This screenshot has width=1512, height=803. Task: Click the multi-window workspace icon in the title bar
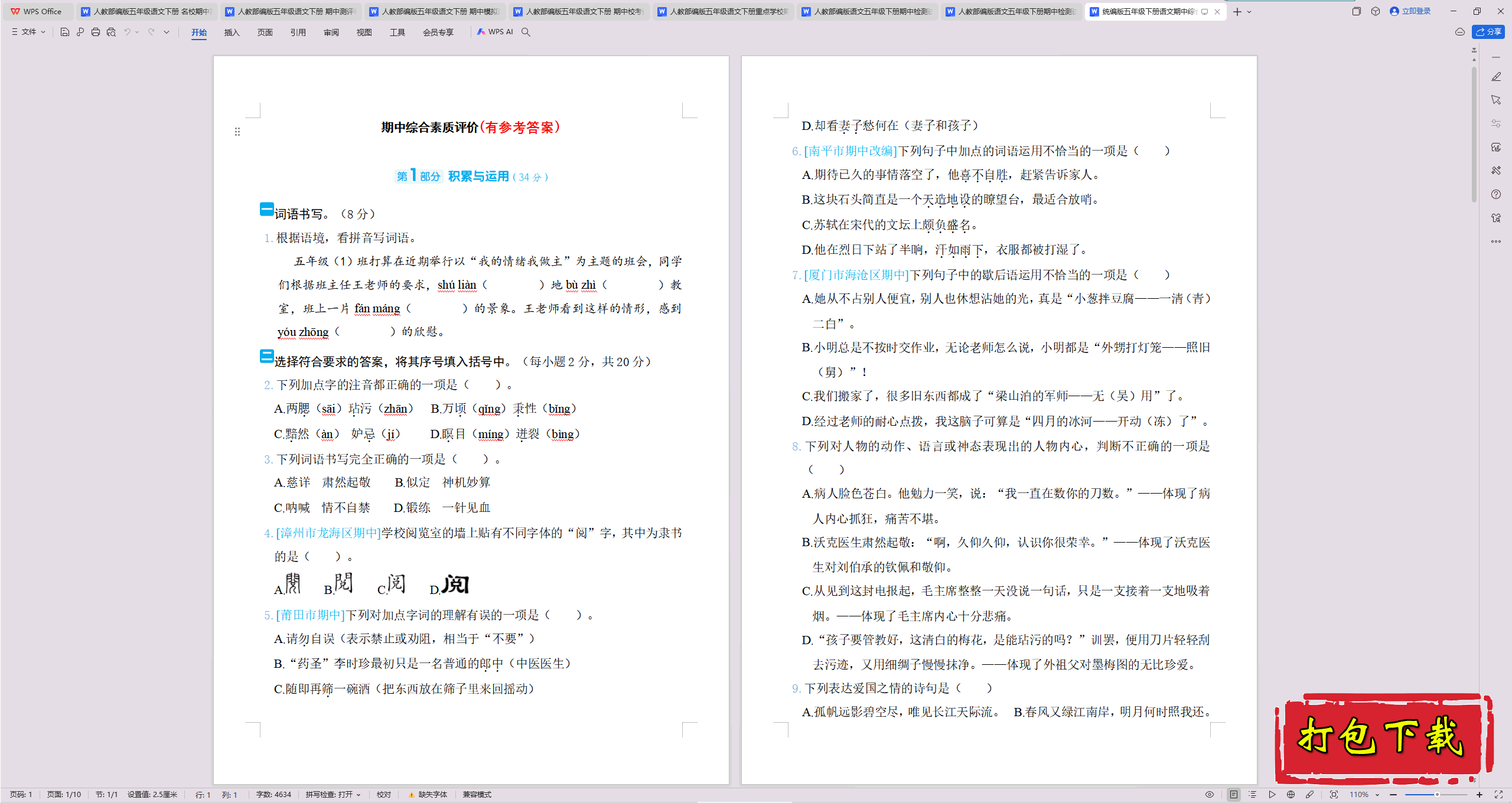(1357, 11)
